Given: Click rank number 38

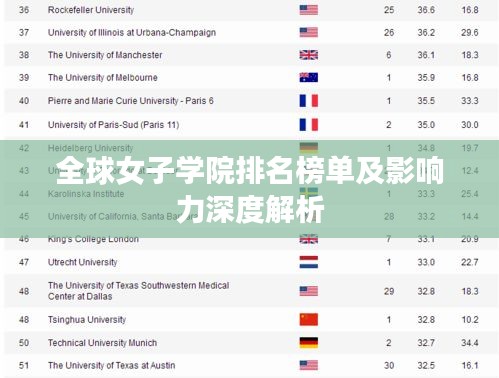Looking at the screenshot, I should 24,55.
